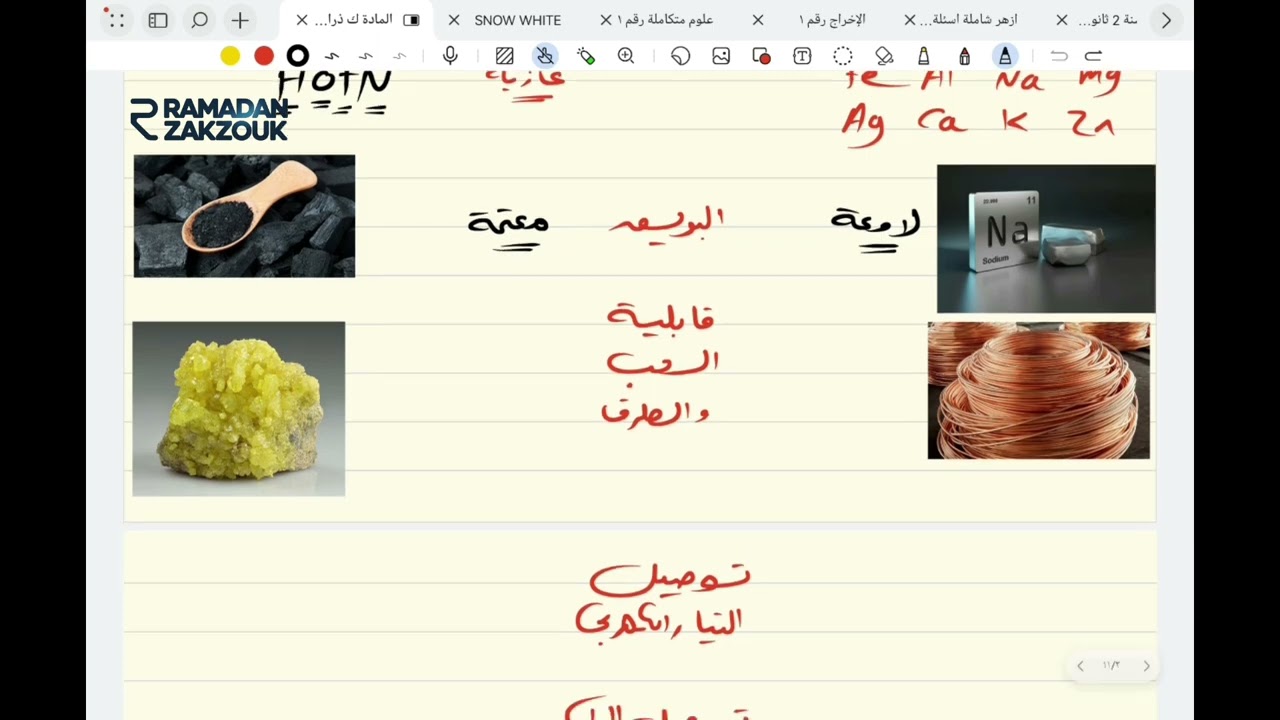Undo the last stroke

(x=1059, y=56)
